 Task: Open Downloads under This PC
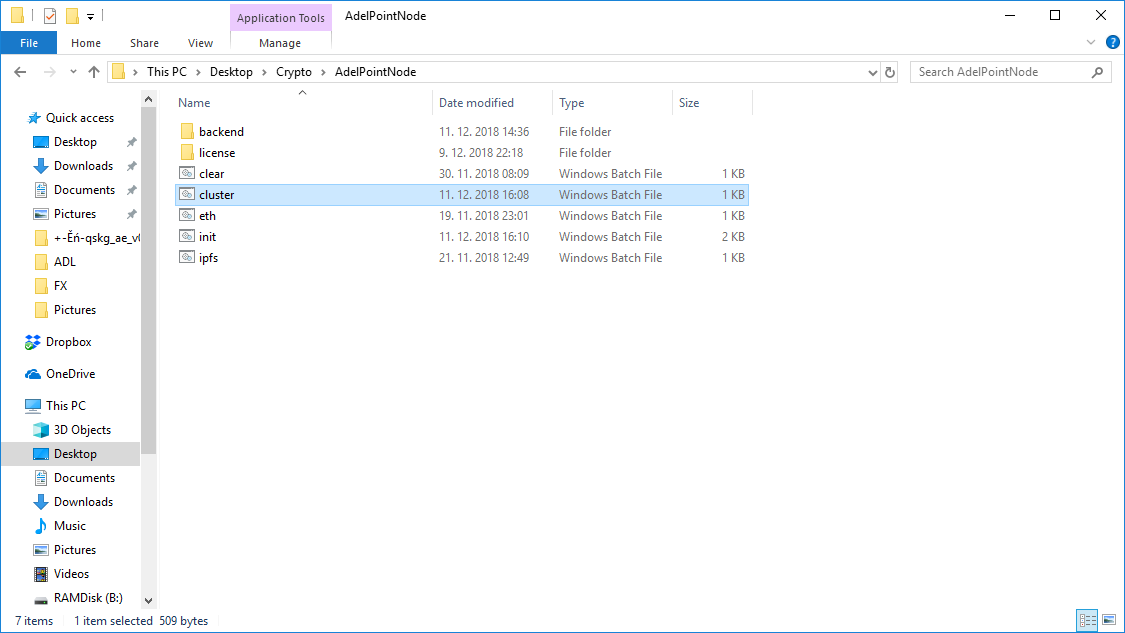click(83, 502)
